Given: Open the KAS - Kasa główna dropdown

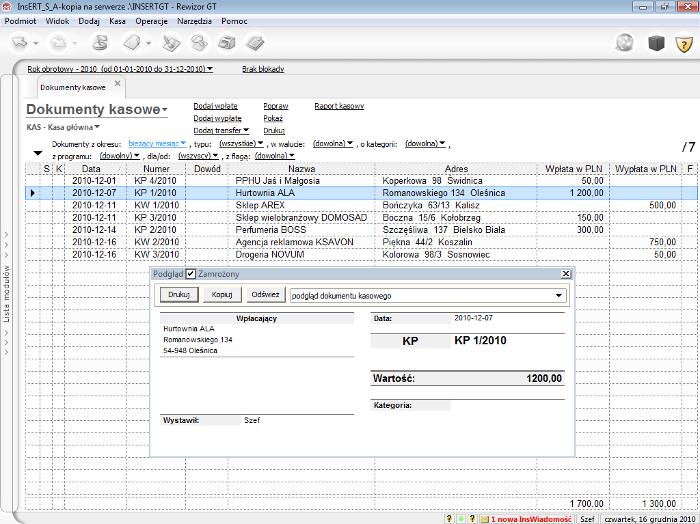Looking at the screenshot, I should [63, 127].
